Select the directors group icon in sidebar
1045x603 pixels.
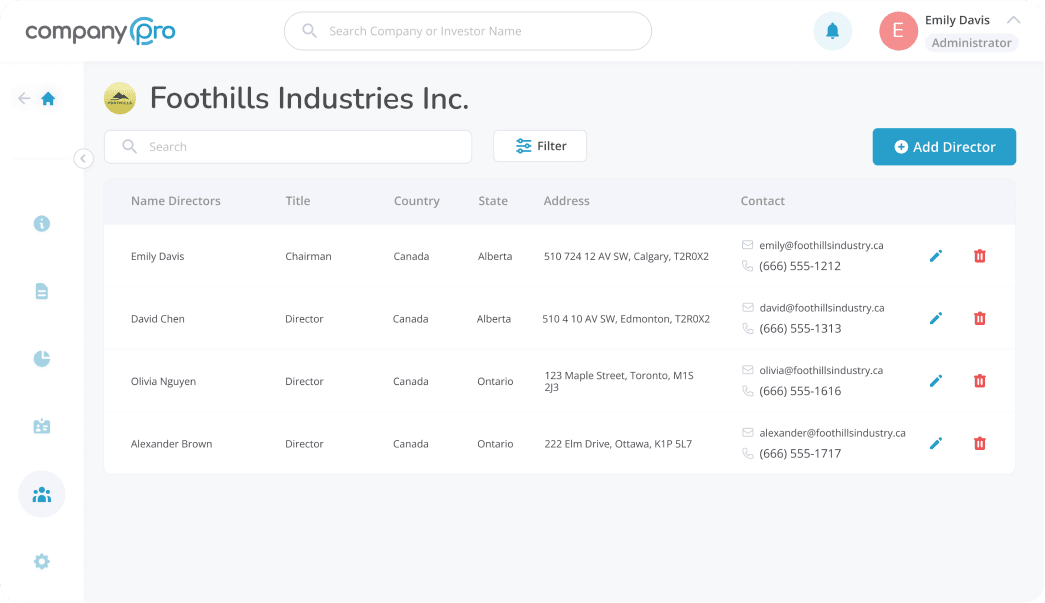[x=41, y=494]
